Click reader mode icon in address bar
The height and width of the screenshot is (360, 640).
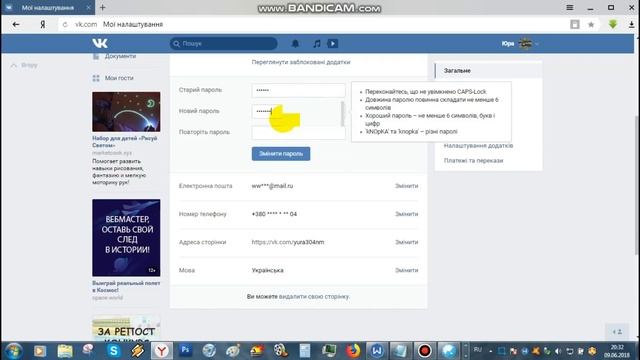575,24
